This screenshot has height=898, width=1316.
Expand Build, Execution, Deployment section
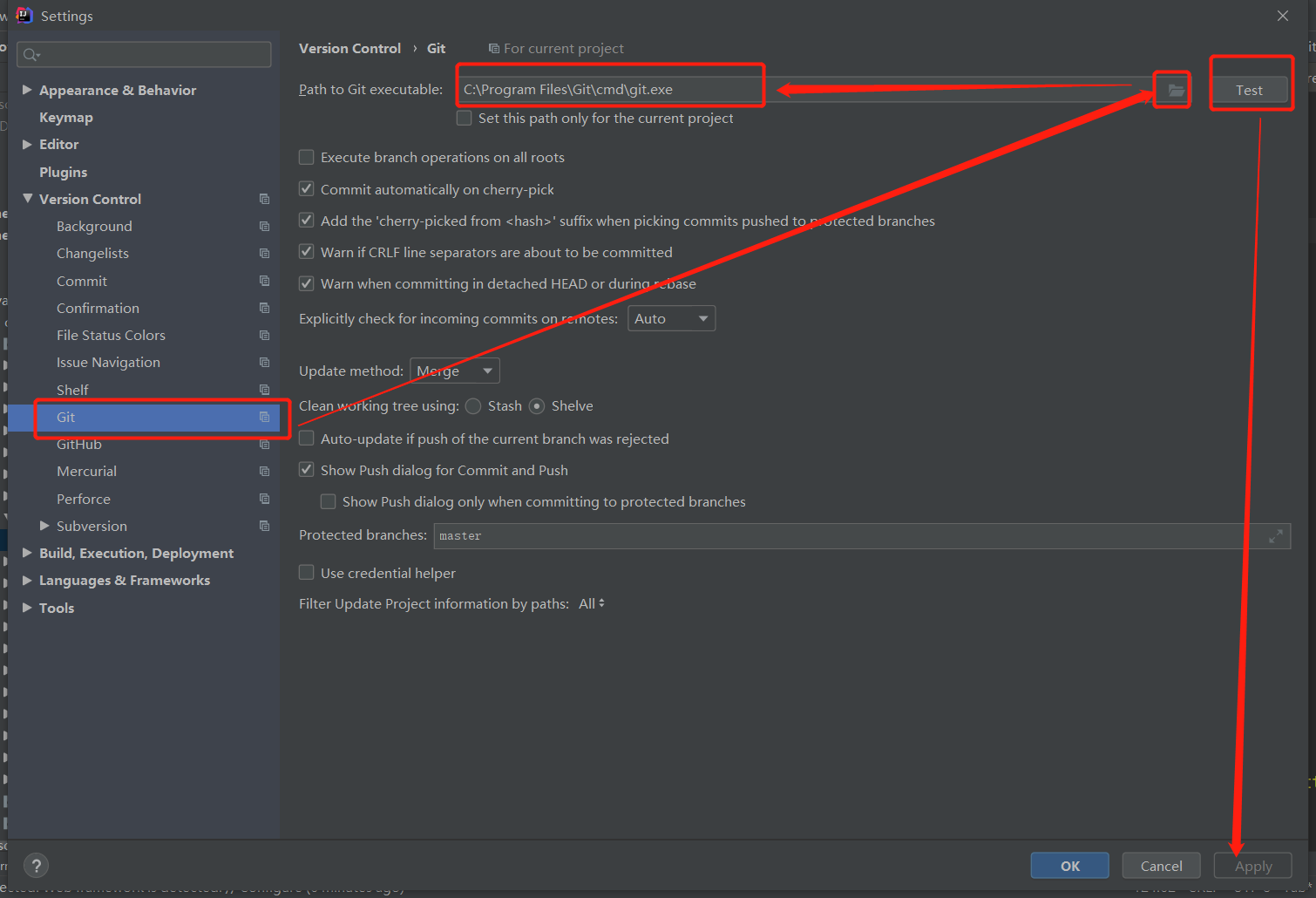point(27,553)
